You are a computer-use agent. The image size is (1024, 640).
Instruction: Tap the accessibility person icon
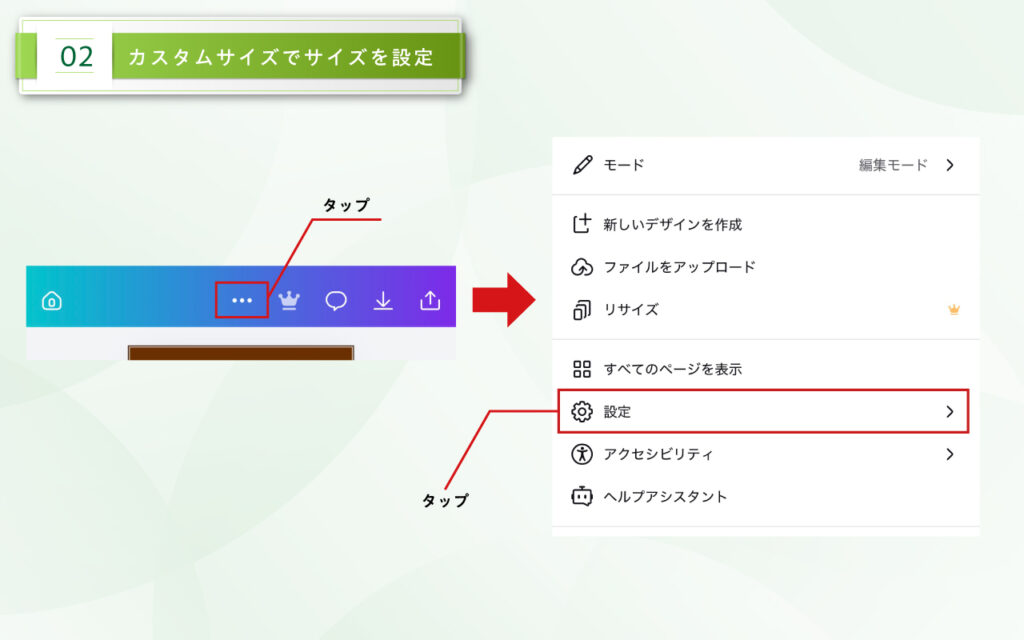(x=583, y=453)
